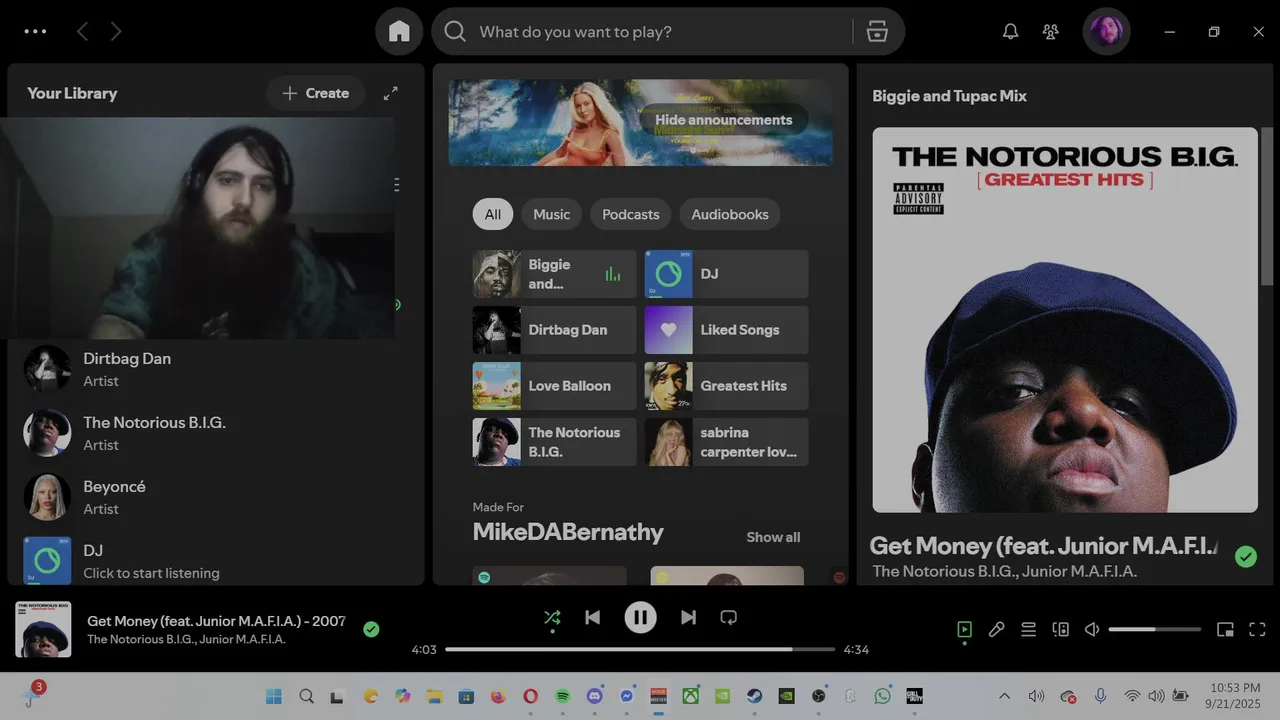Open Dirtbag Dan shortcut tile
This screenshot has width=1280, height=720.
pos(554,330)
